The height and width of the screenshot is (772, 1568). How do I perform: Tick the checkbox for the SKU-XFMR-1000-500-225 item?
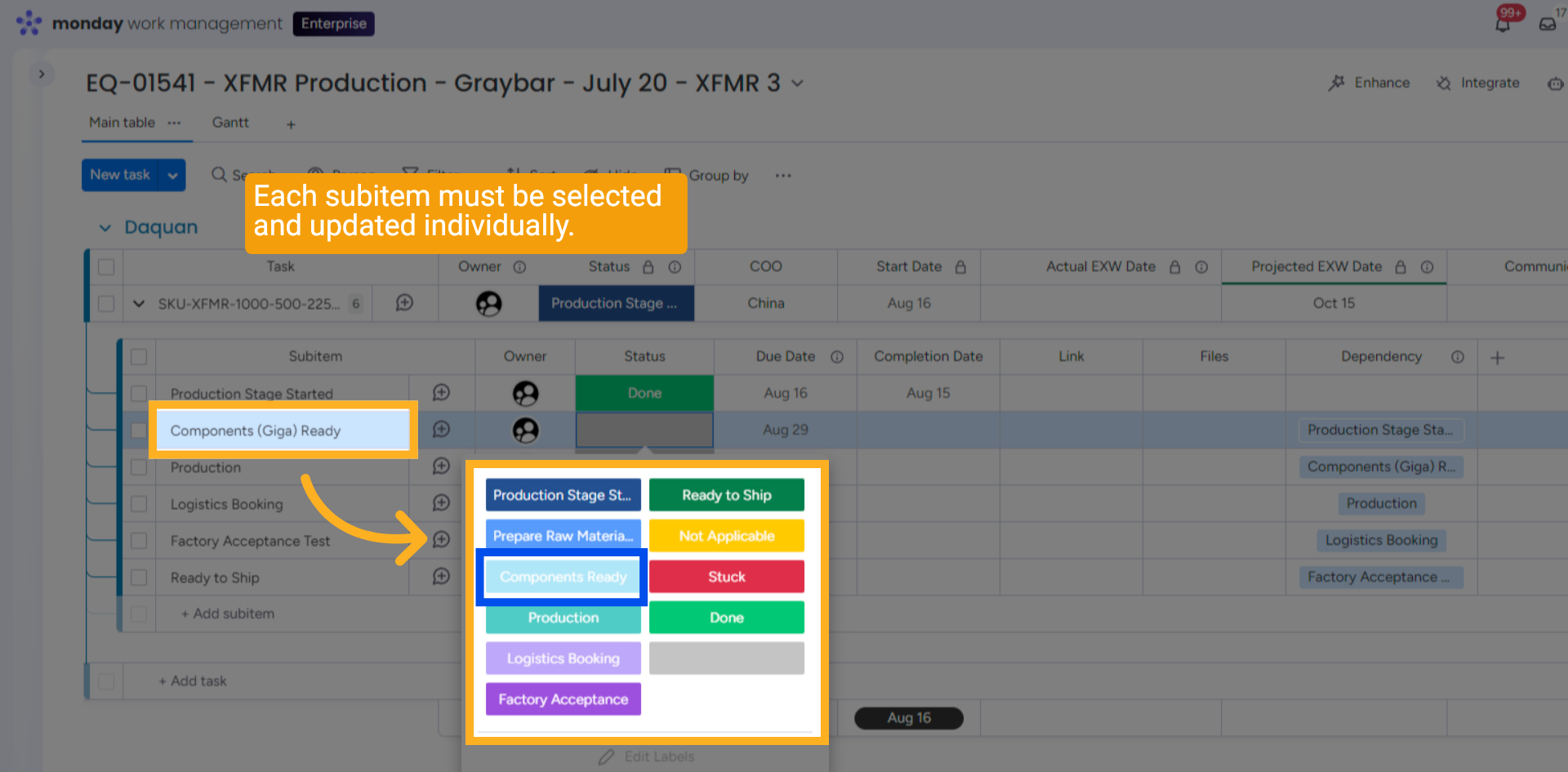(x=106, y=304)
